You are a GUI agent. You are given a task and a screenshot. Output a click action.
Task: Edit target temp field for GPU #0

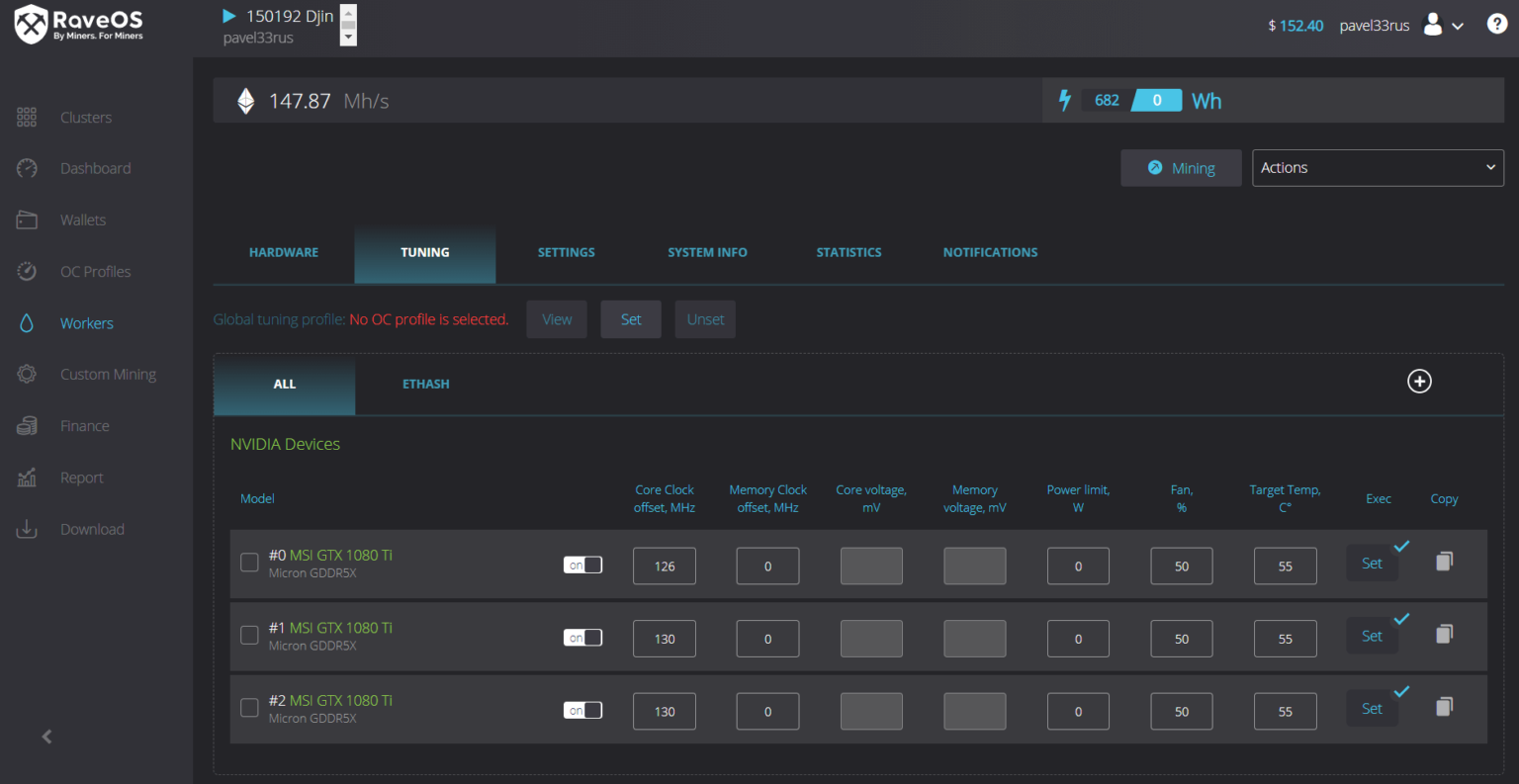point(1286,566)
